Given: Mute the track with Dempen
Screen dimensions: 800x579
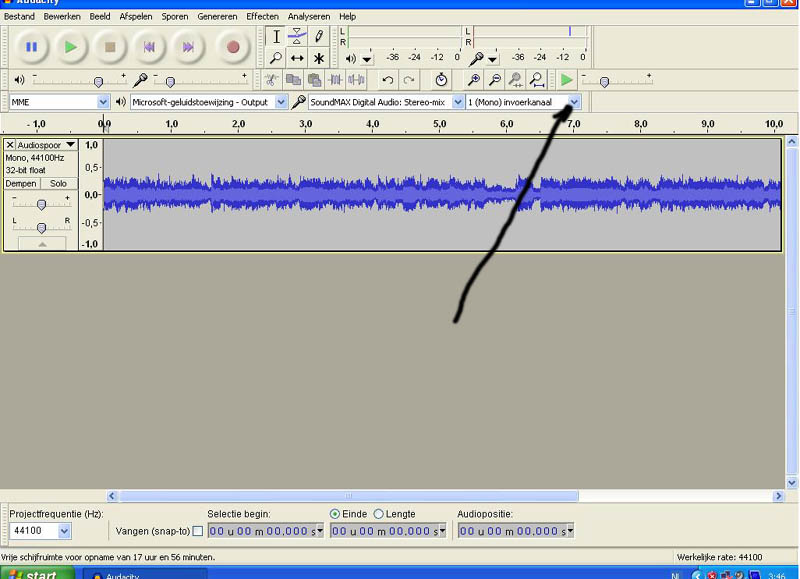Looking at the screenshot, I should coord(21,184).
